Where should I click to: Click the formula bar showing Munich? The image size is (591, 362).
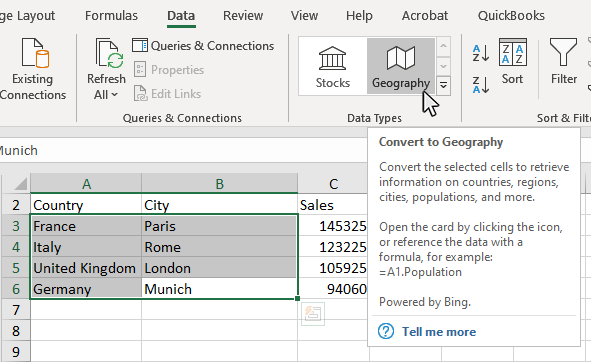pos(184,150)
